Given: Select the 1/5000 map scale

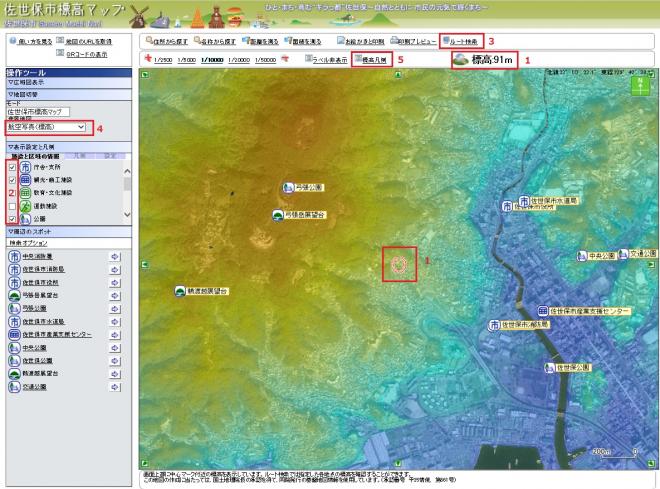Looking at the screenshot, I should 187,60.
